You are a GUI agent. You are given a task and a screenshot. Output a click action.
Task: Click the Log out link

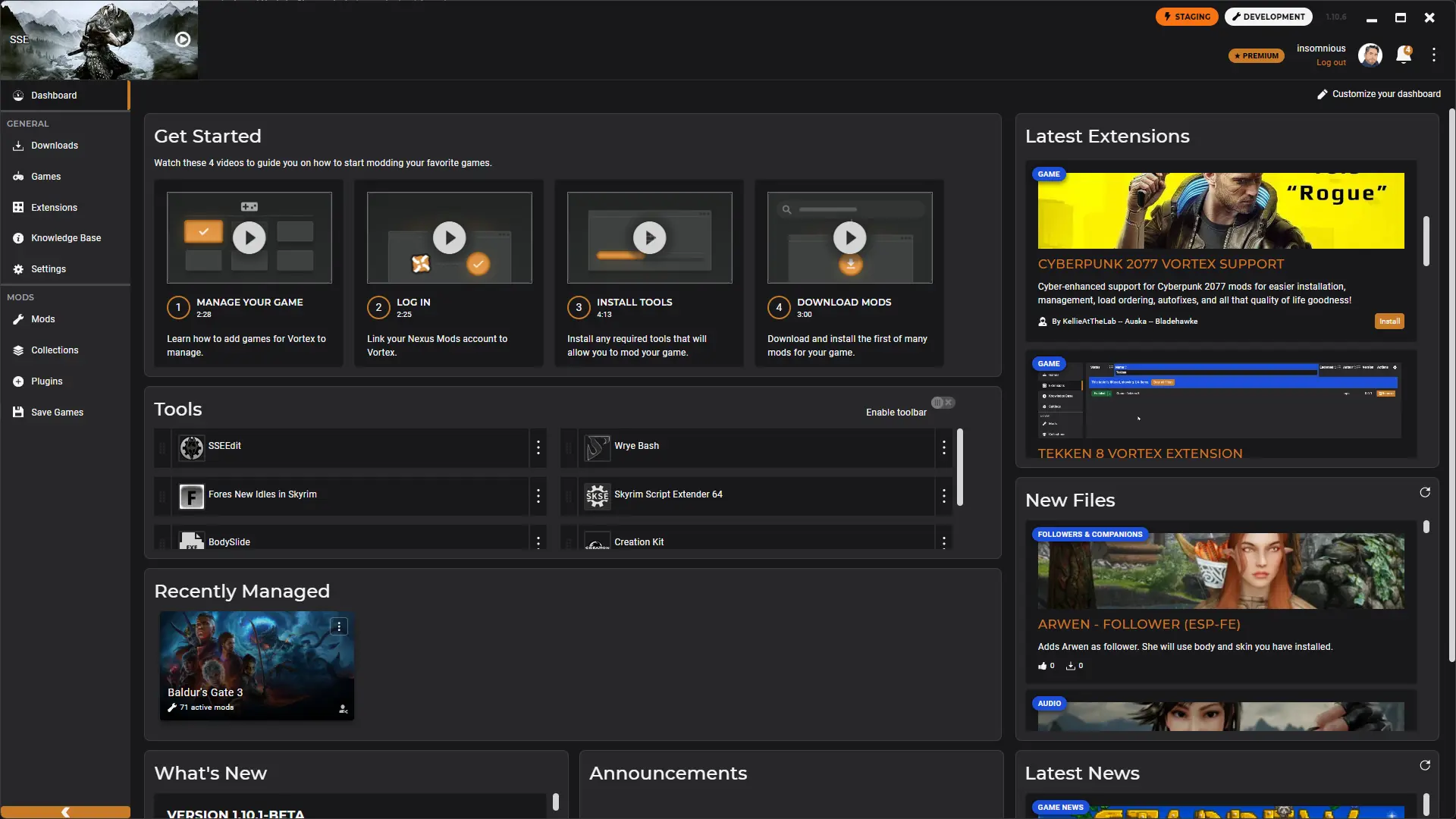1331,63
